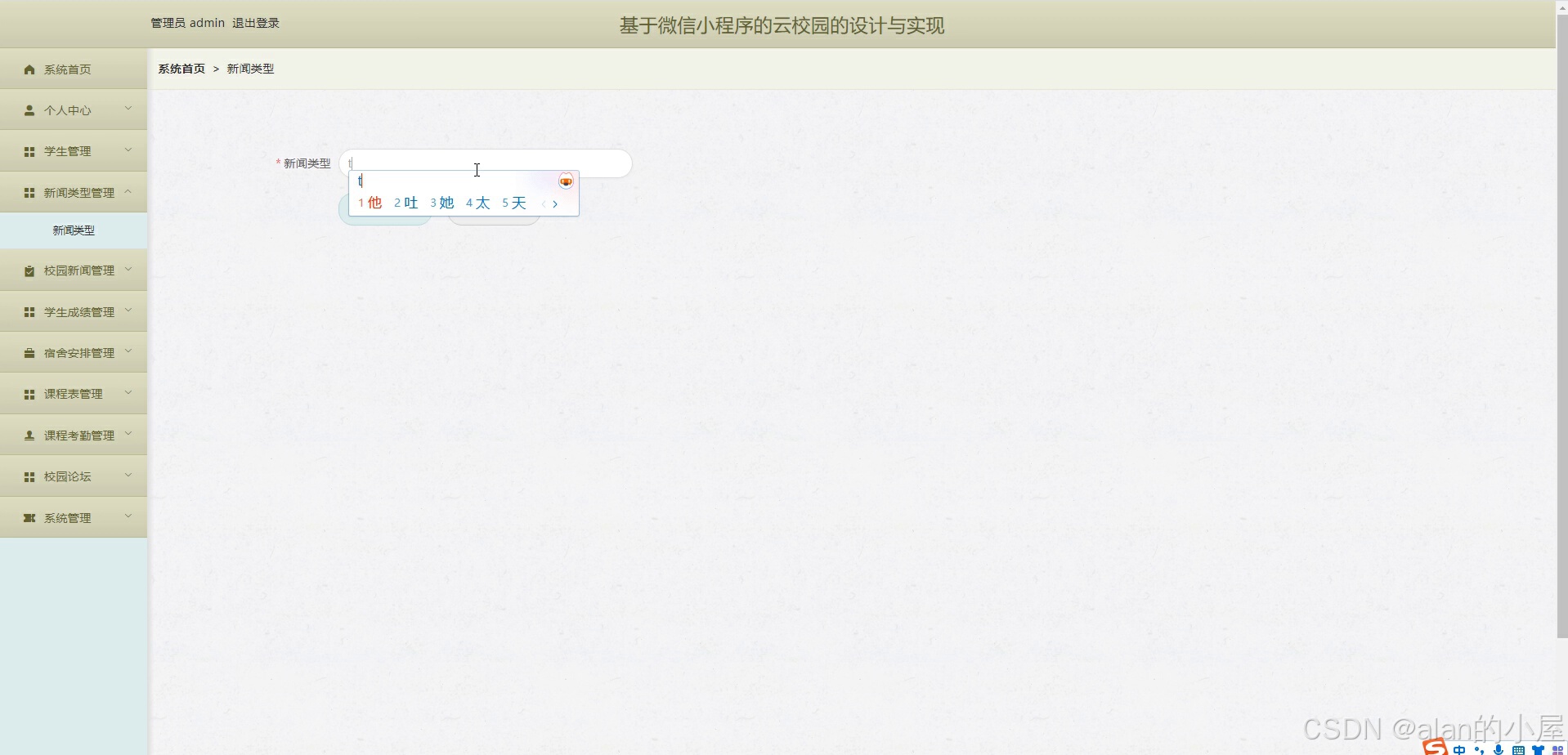The width and height of the screenshot is (1568, 755).
Task: Open the 校园新闻管理 sidebar menu
Action: 74,270
